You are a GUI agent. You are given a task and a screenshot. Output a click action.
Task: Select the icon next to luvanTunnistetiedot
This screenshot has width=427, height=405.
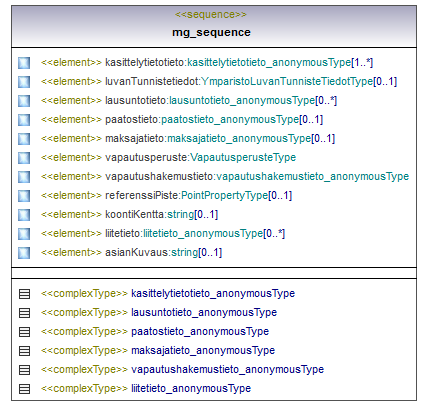click(x=24, y=82)
